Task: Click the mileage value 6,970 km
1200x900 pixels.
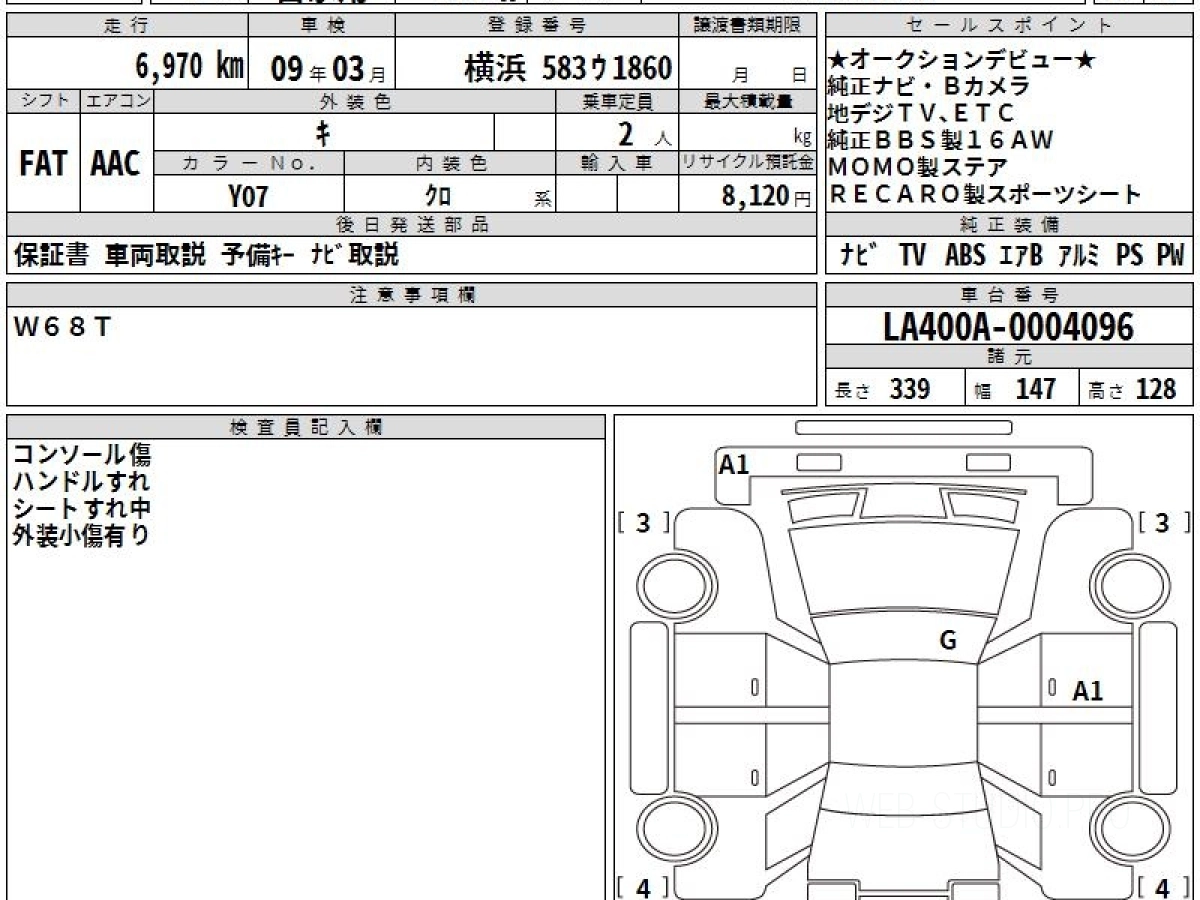Action: 190,67
